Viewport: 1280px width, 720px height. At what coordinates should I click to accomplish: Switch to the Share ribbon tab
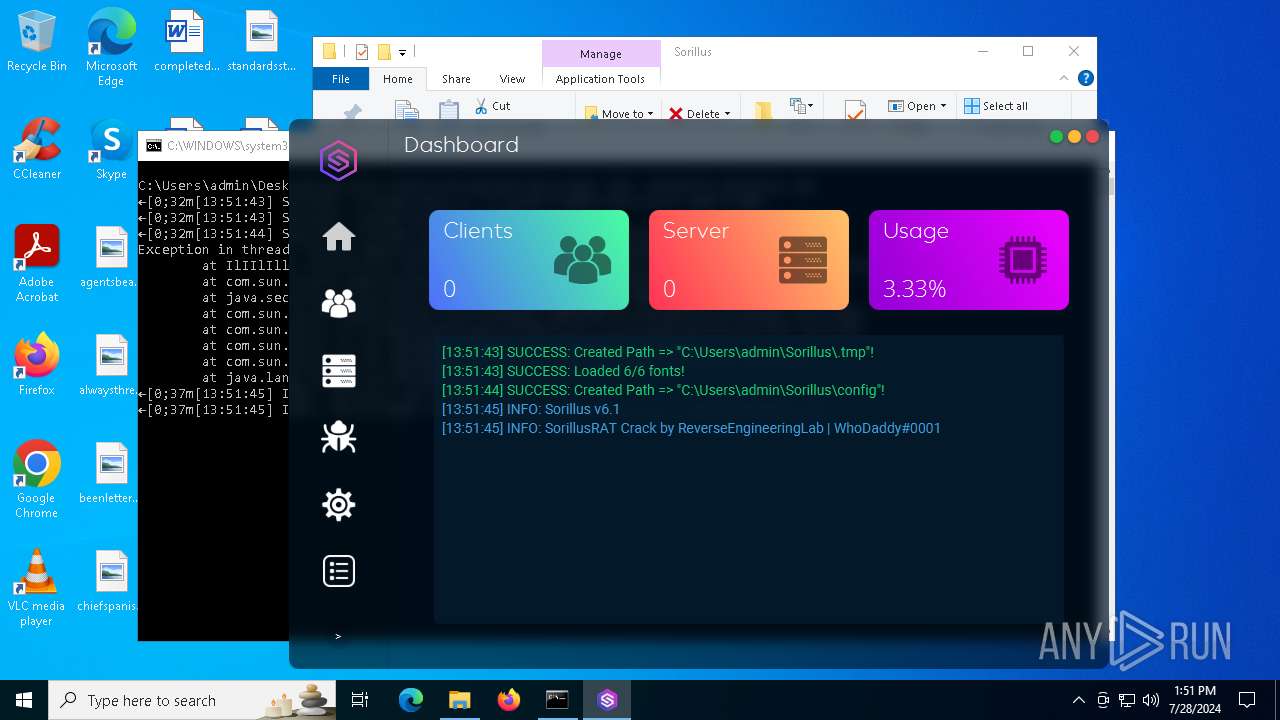pos(456,79)
